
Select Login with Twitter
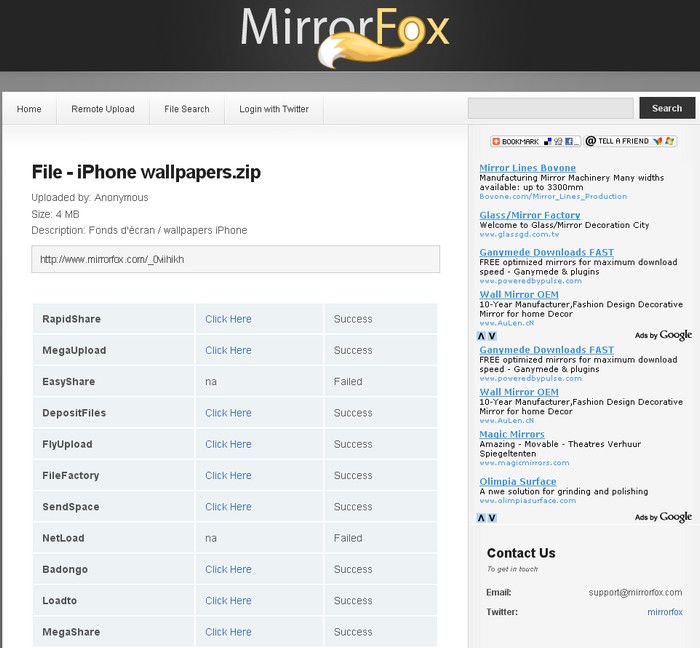tap(274, 109)
